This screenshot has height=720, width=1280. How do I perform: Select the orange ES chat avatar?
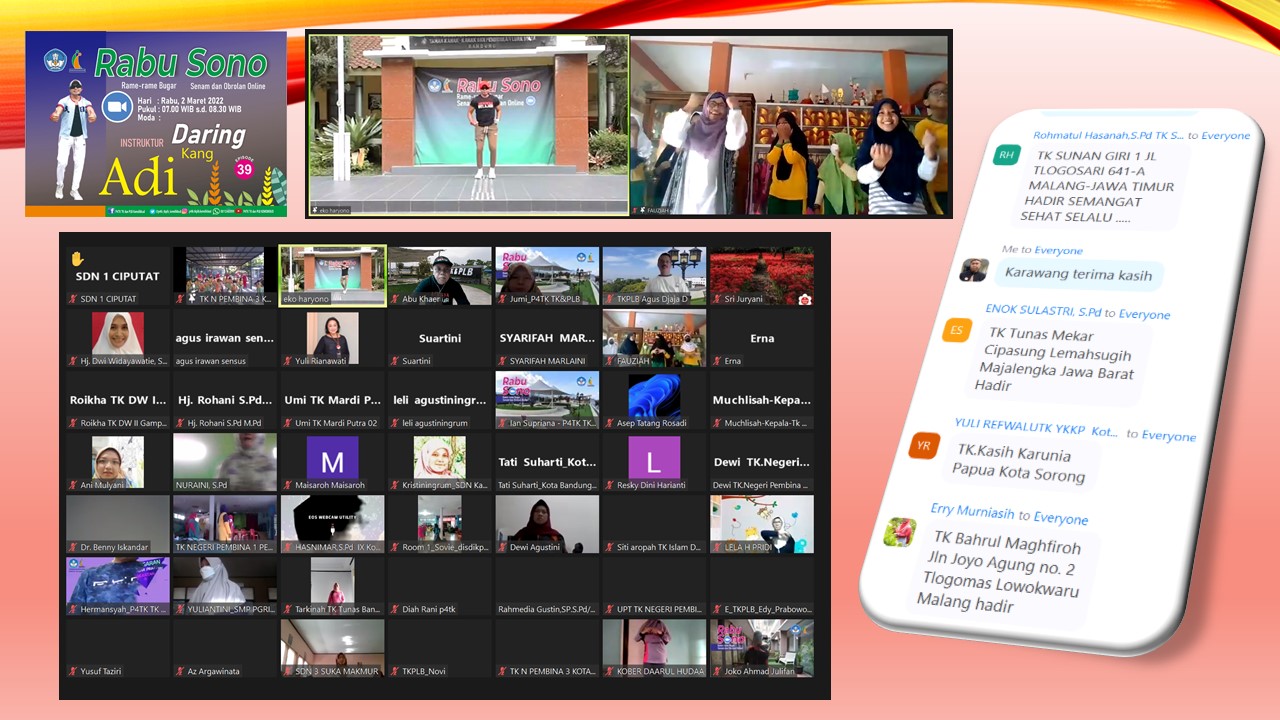click(x=956, y=330)
